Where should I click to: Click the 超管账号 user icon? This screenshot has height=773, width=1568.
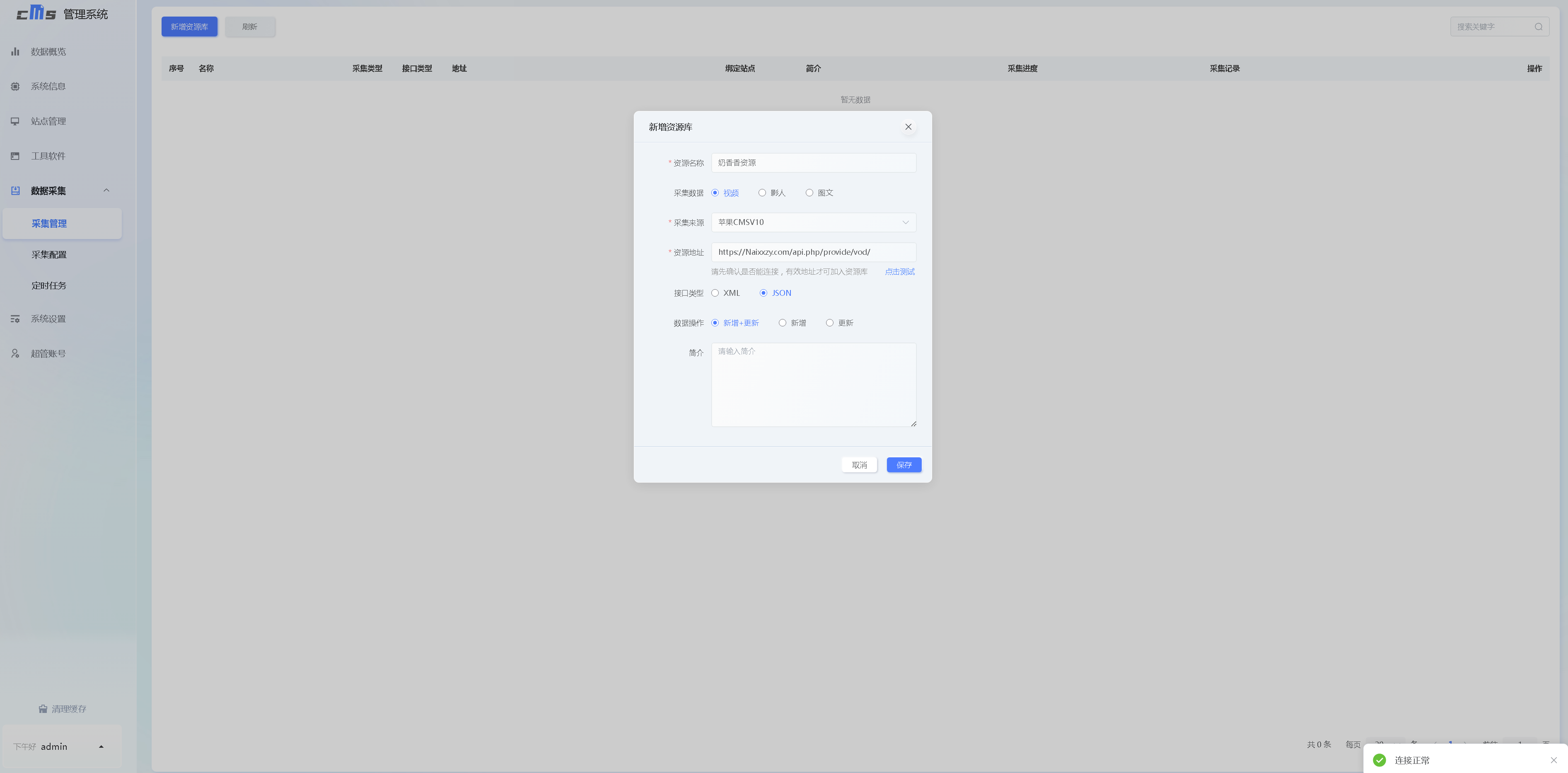point(15,354)
